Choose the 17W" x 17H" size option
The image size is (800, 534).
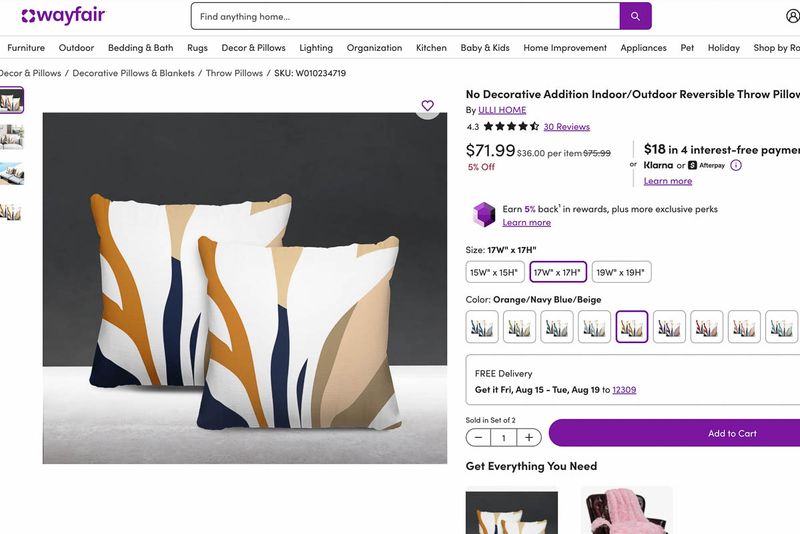point(558,272)
